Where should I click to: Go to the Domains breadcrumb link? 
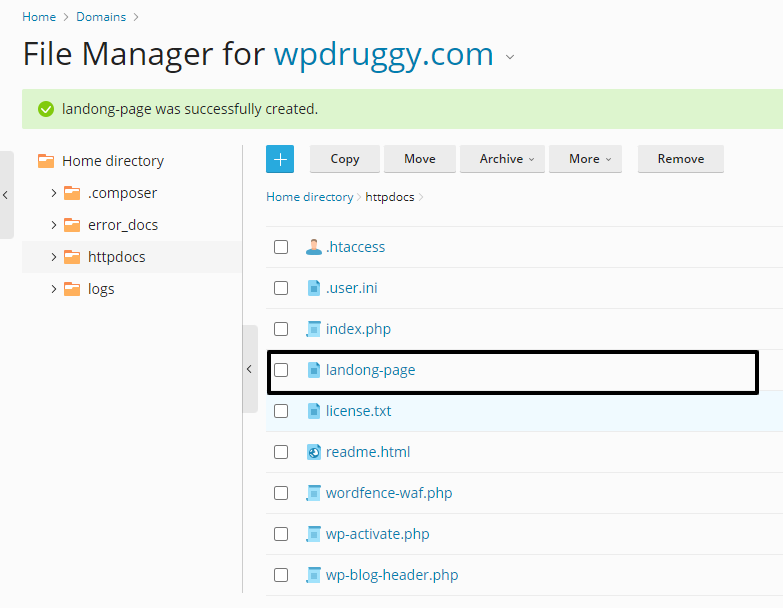tap(101, 17)
